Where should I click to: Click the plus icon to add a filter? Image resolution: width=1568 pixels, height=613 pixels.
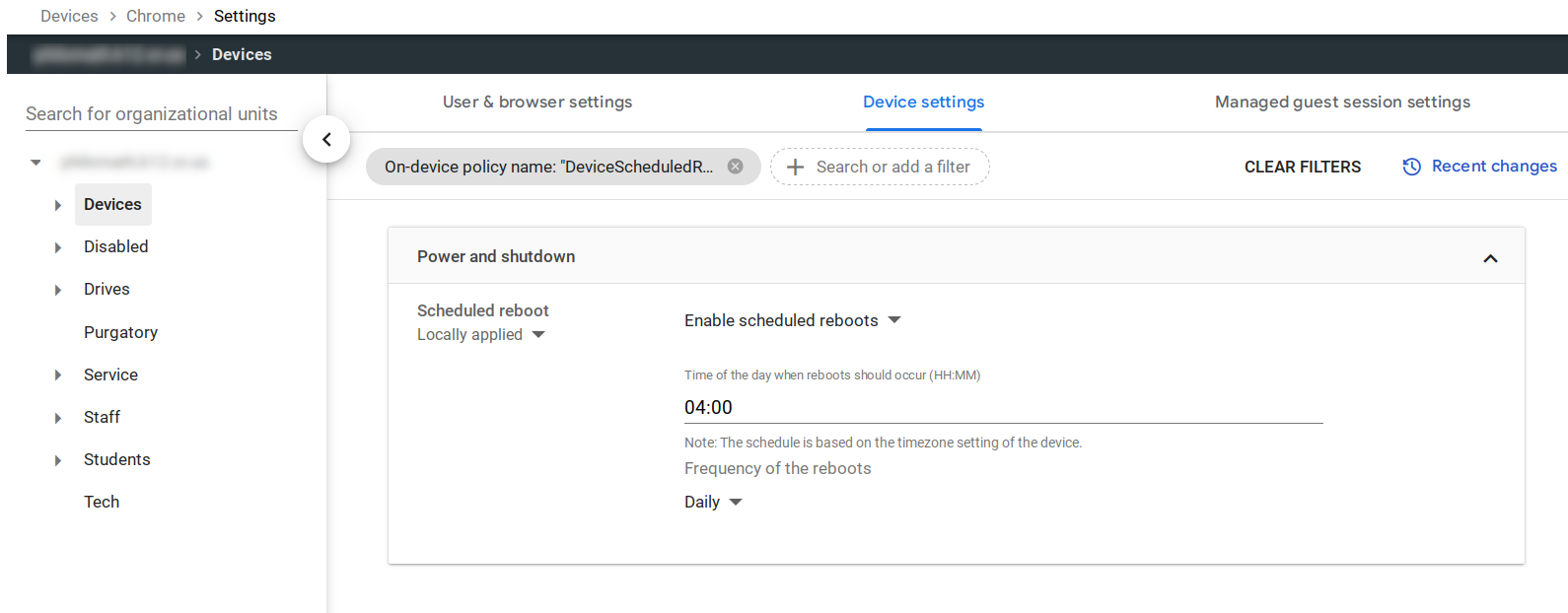[796, 168]
